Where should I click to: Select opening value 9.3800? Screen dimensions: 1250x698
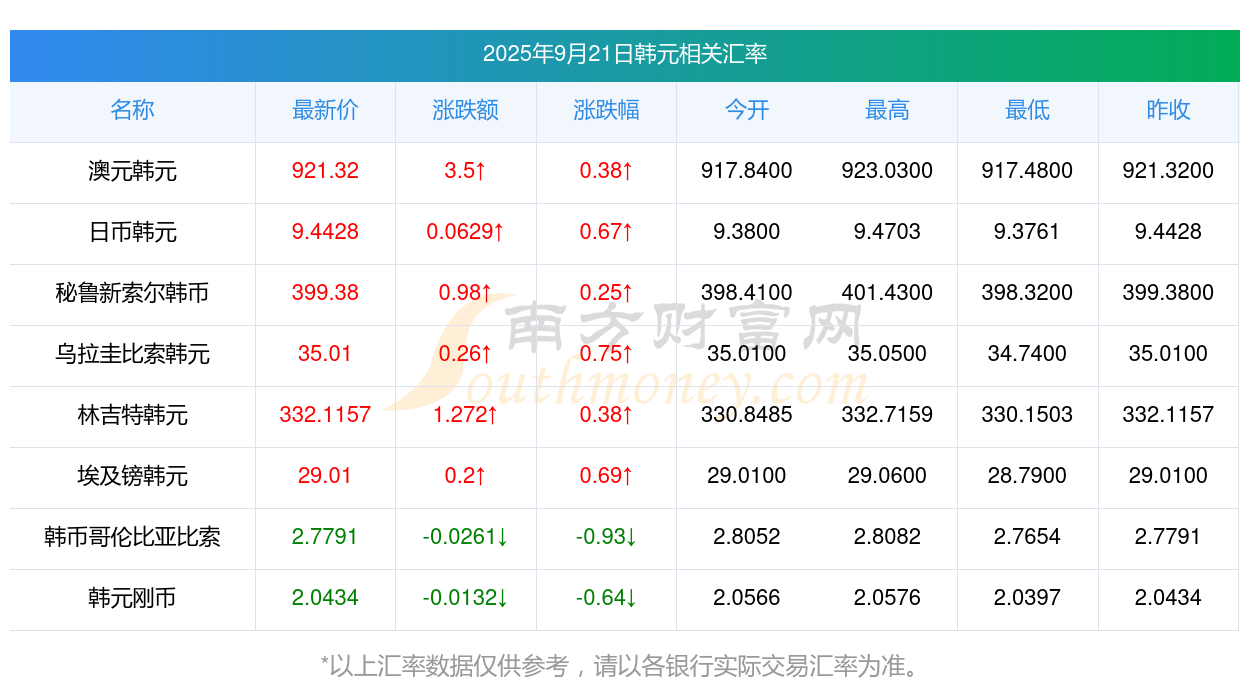(747, 232)
